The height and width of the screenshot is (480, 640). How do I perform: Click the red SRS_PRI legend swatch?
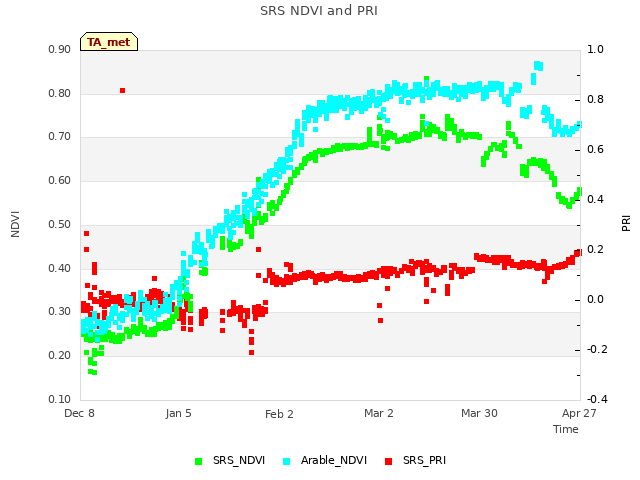click(389, 461)
